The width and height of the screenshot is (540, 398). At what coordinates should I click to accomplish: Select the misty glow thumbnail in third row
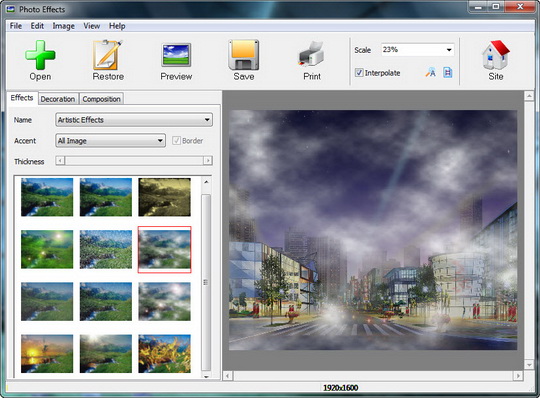164,302
